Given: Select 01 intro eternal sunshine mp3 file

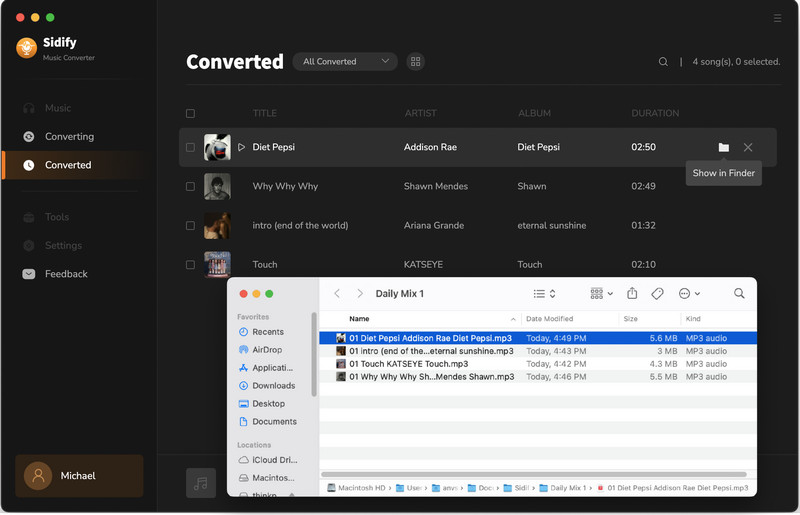Looking at the screenshot, I should click(x=538, y=351).
